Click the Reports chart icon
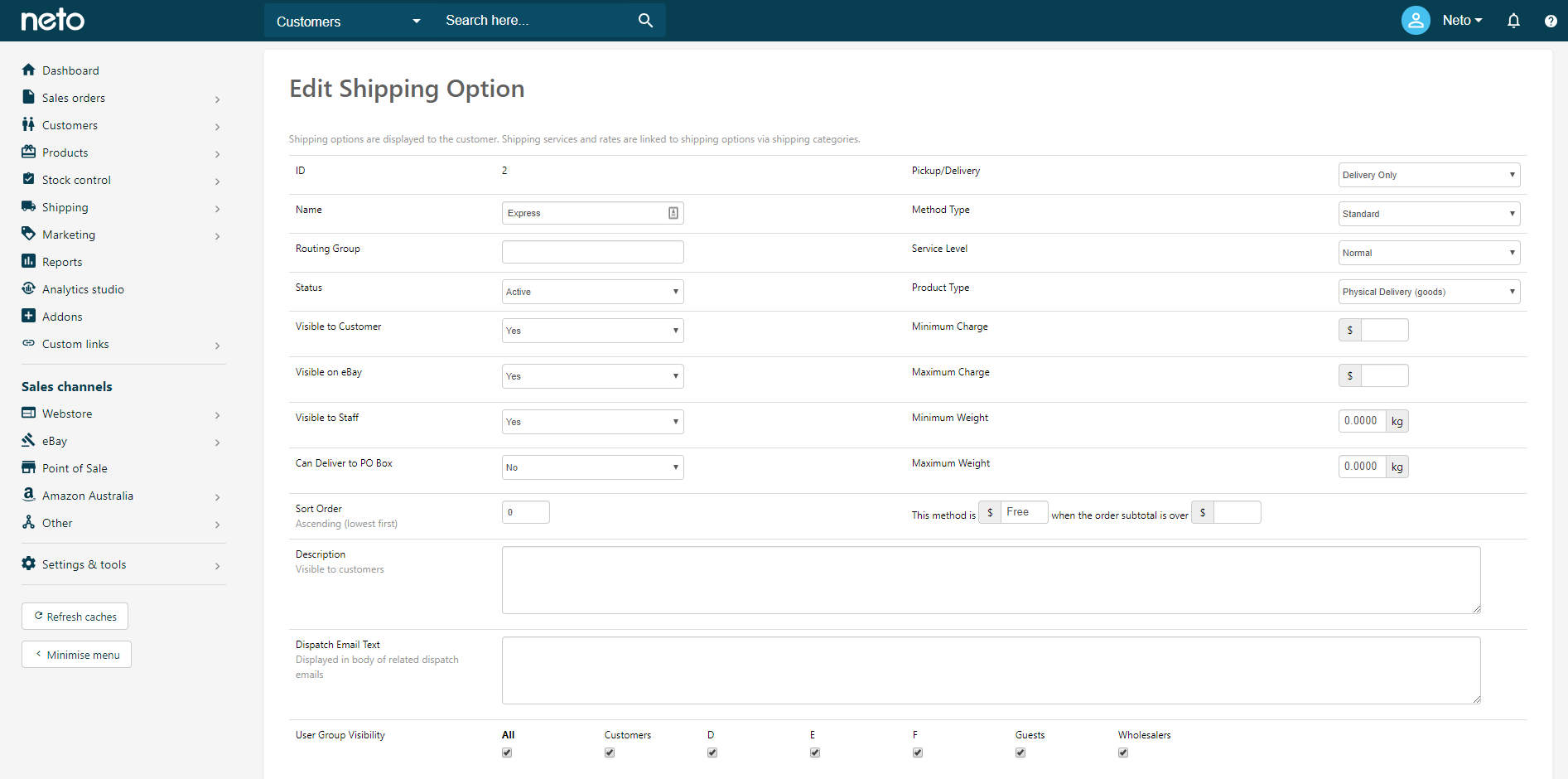This screenshot has height=779, width=1568. tap(29, 261)
